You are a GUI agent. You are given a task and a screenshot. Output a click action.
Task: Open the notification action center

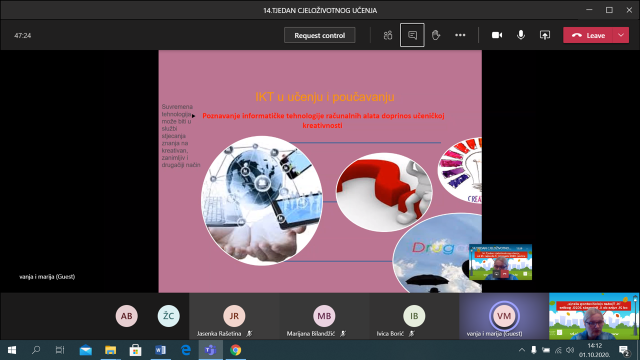pyautogui.click(x=624, y=350)
